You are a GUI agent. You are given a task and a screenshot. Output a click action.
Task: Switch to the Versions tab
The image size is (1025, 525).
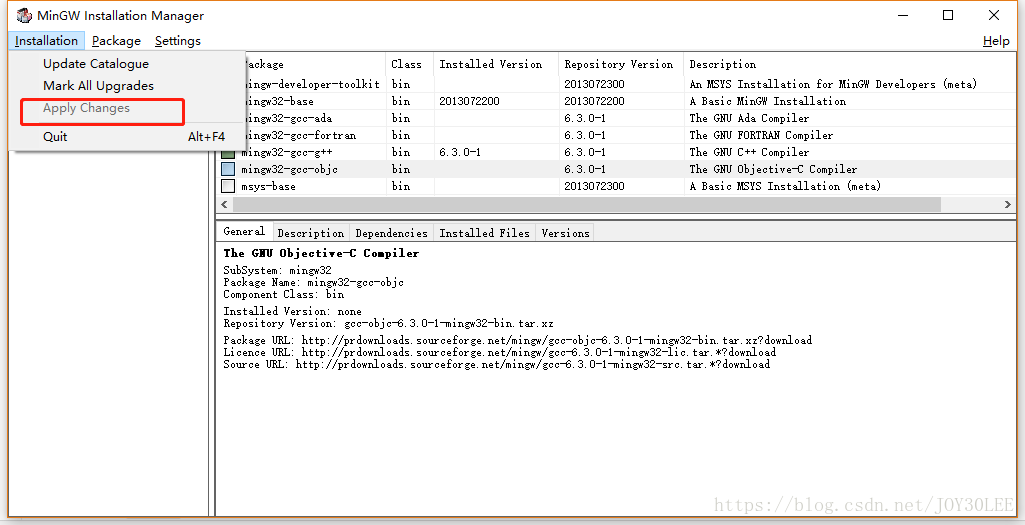[565, 233]
